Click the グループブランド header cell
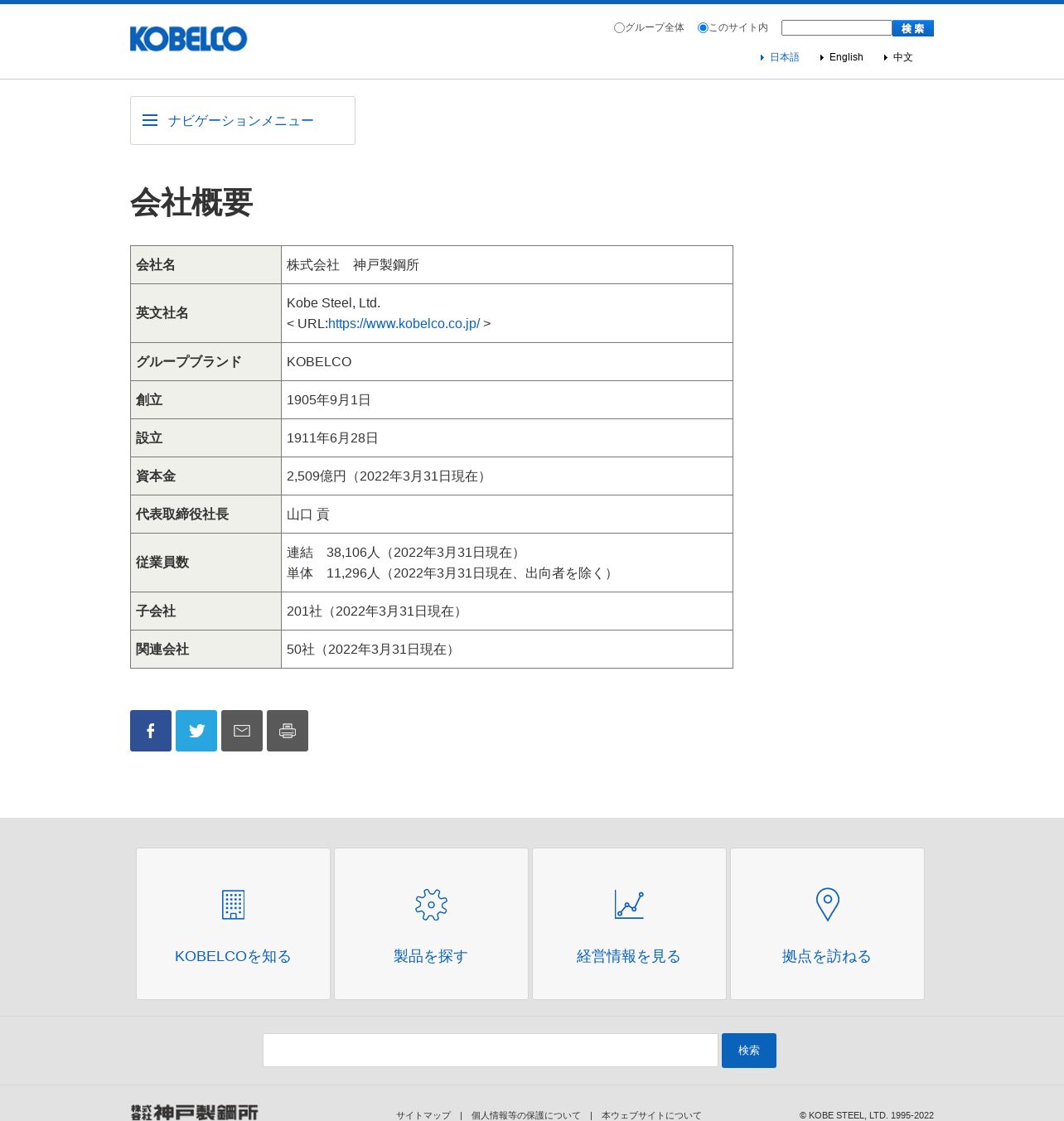This screenshot has height=1121, width=1064. (206, 362)
